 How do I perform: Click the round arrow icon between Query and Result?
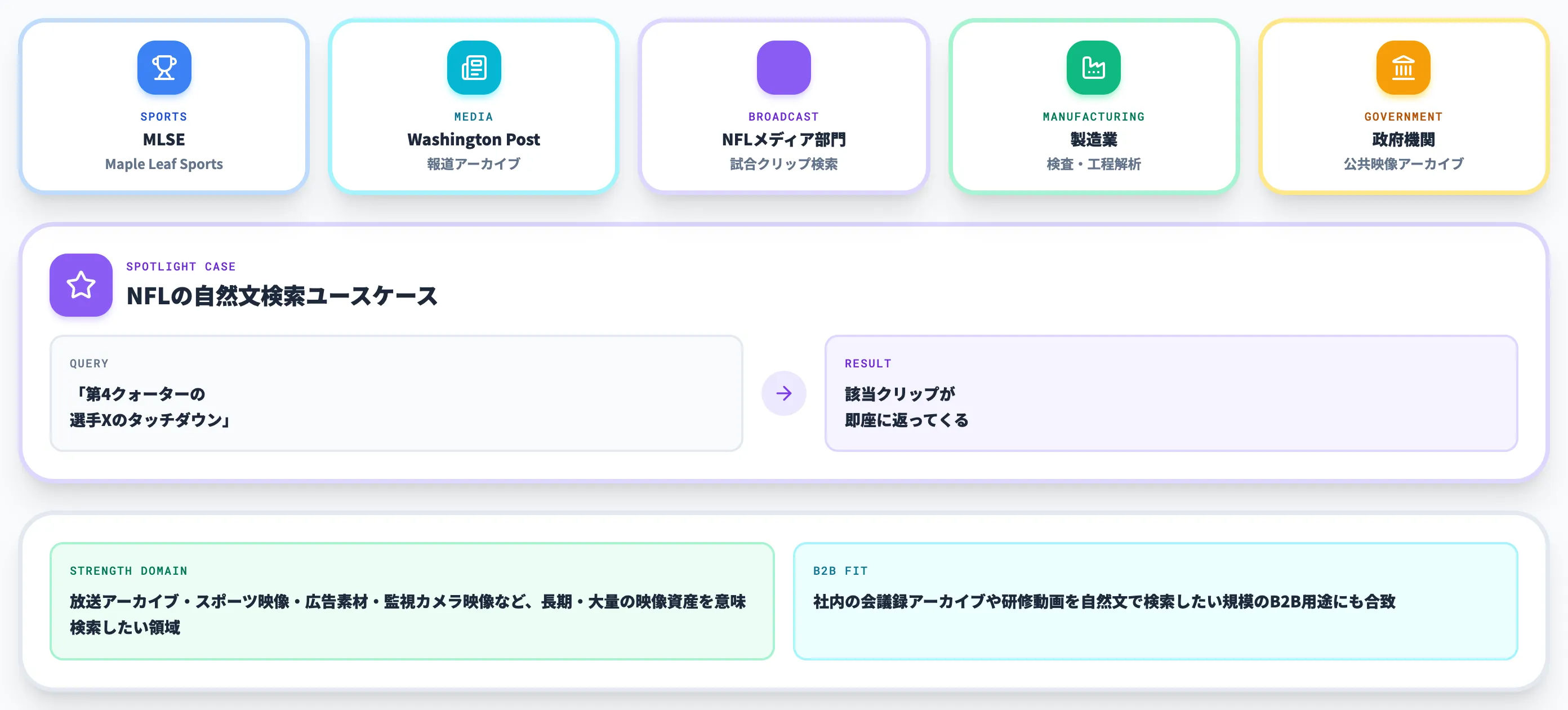(783, 393)
